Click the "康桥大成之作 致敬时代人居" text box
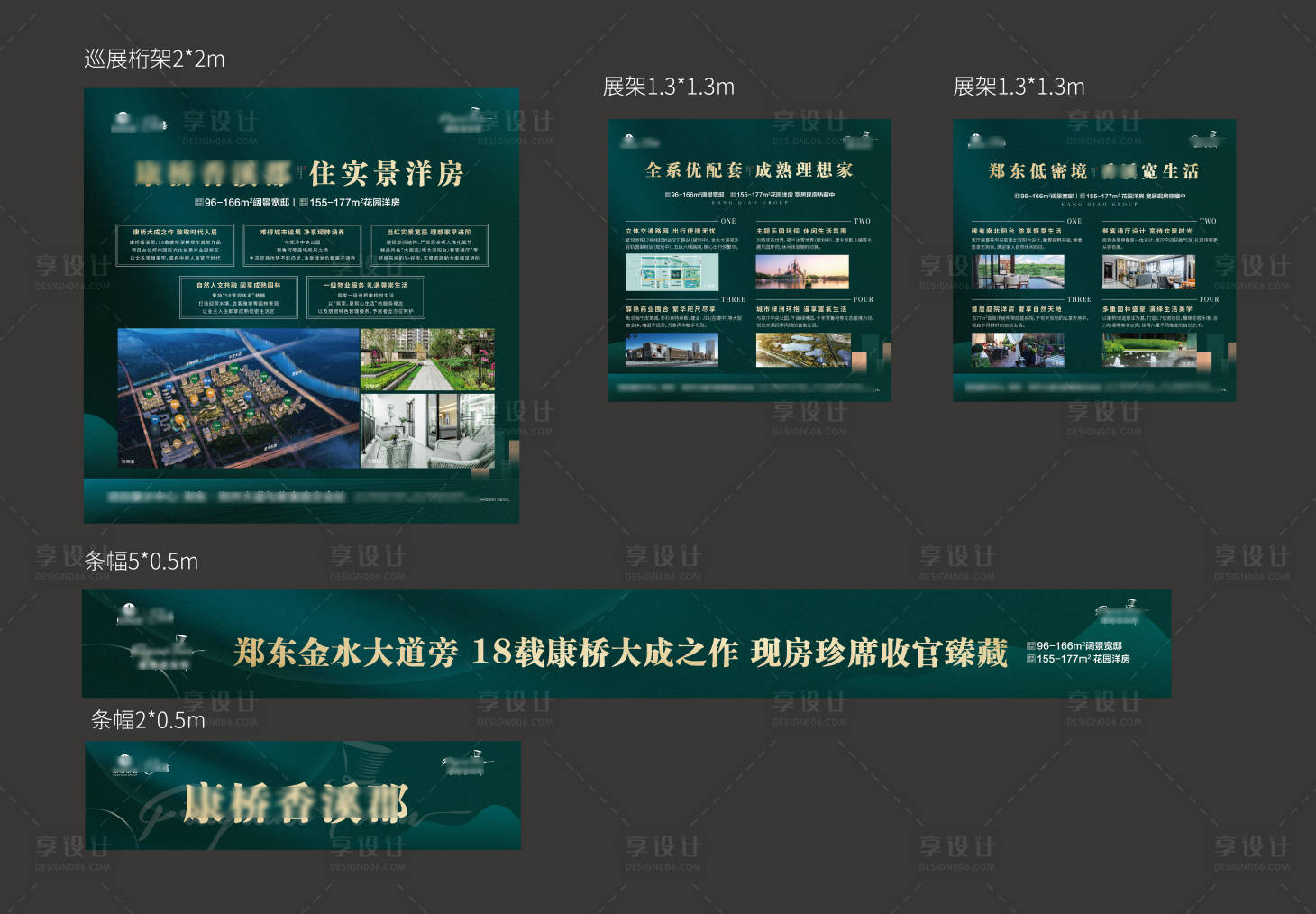The height and width of the screenshot is (914, 1316). [175, 245]
